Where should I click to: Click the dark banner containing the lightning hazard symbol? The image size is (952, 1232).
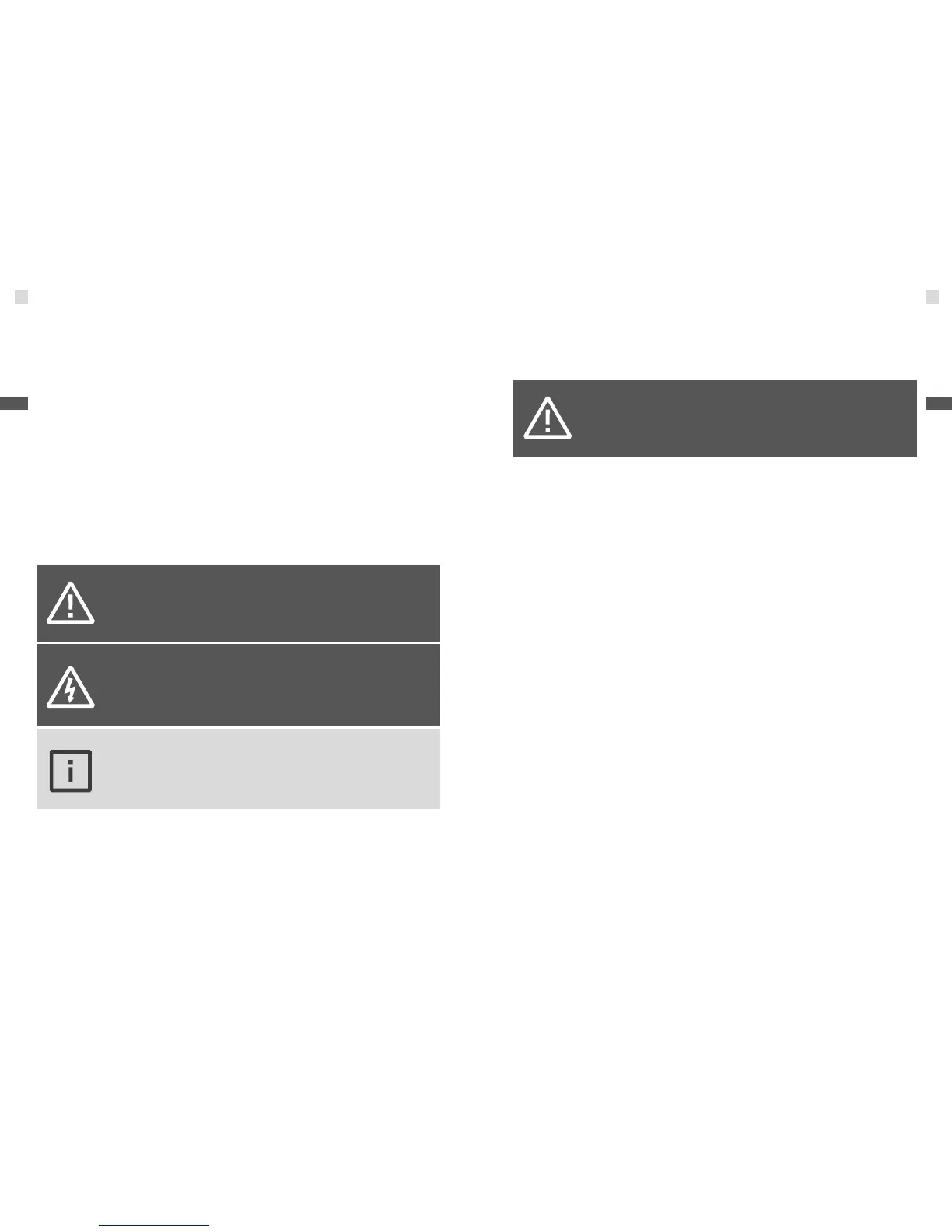point(238,685)
